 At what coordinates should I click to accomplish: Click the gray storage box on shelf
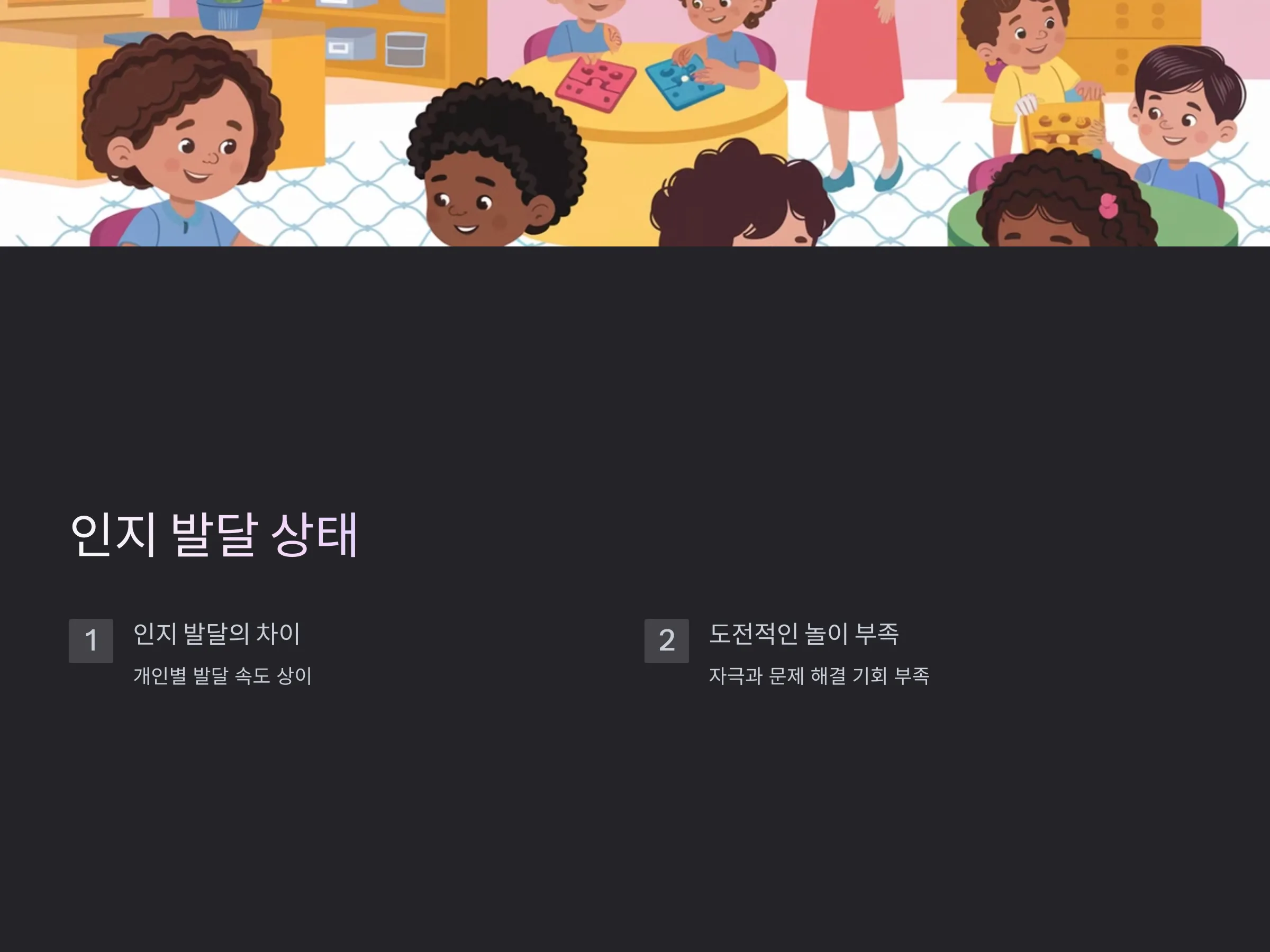pos(406,49)
